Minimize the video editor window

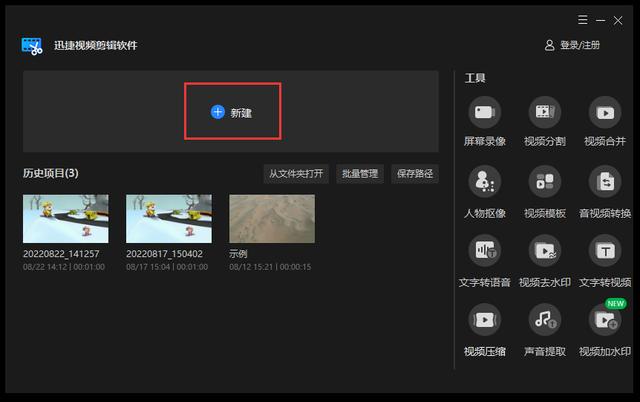[600, 20]
